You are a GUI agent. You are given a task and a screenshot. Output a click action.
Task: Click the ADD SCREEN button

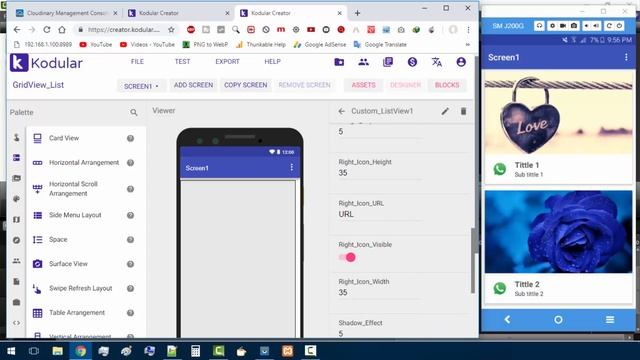coord(193,85)
